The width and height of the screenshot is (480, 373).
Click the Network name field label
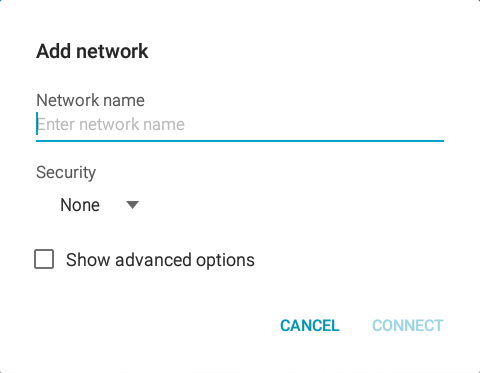(90, 100)
